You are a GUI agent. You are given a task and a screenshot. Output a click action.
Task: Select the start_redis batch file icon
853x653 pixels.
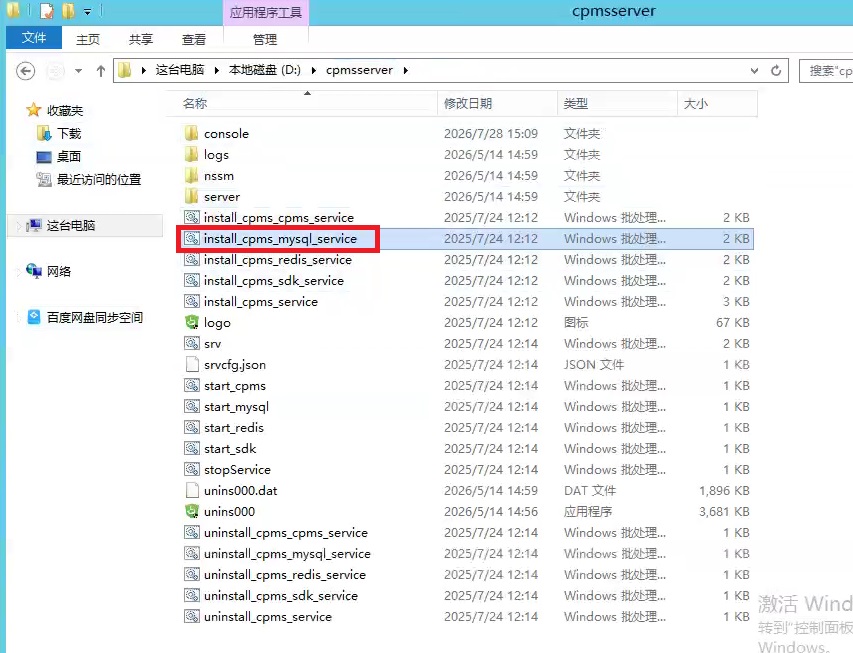(191, 428)
